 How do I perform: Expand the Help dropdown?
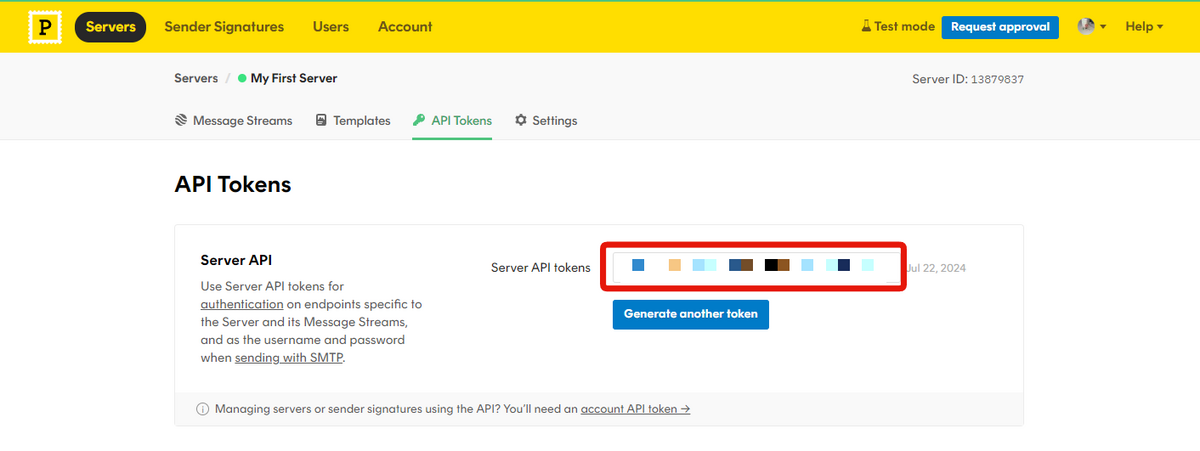1144,27
